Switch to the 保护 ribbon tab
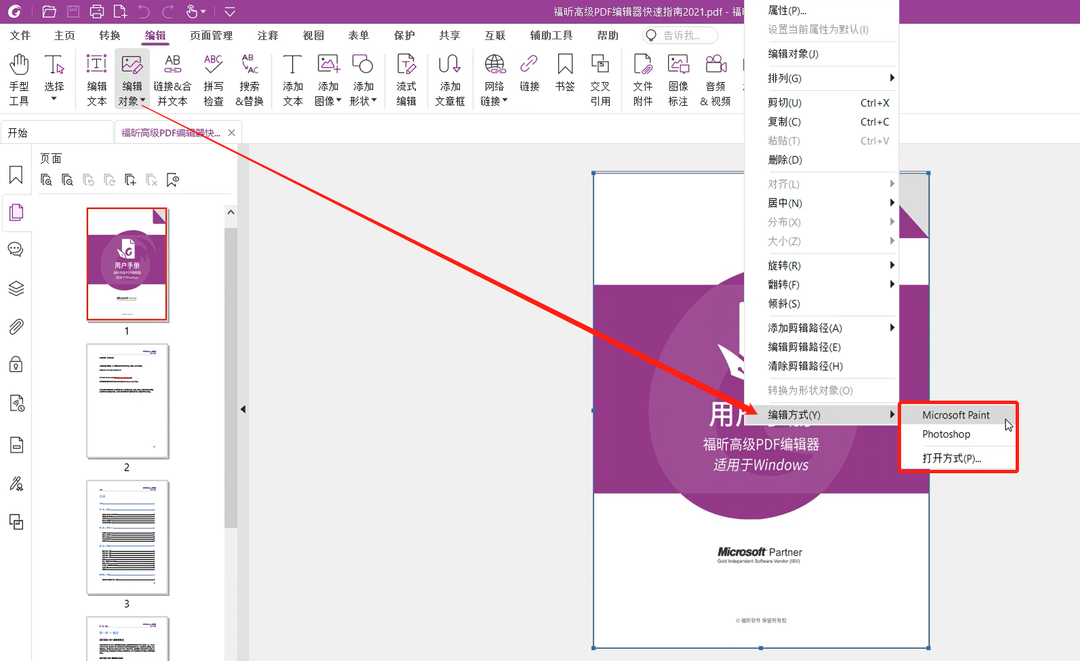Viewport: 1080px width, 661px height. point(404,35)
